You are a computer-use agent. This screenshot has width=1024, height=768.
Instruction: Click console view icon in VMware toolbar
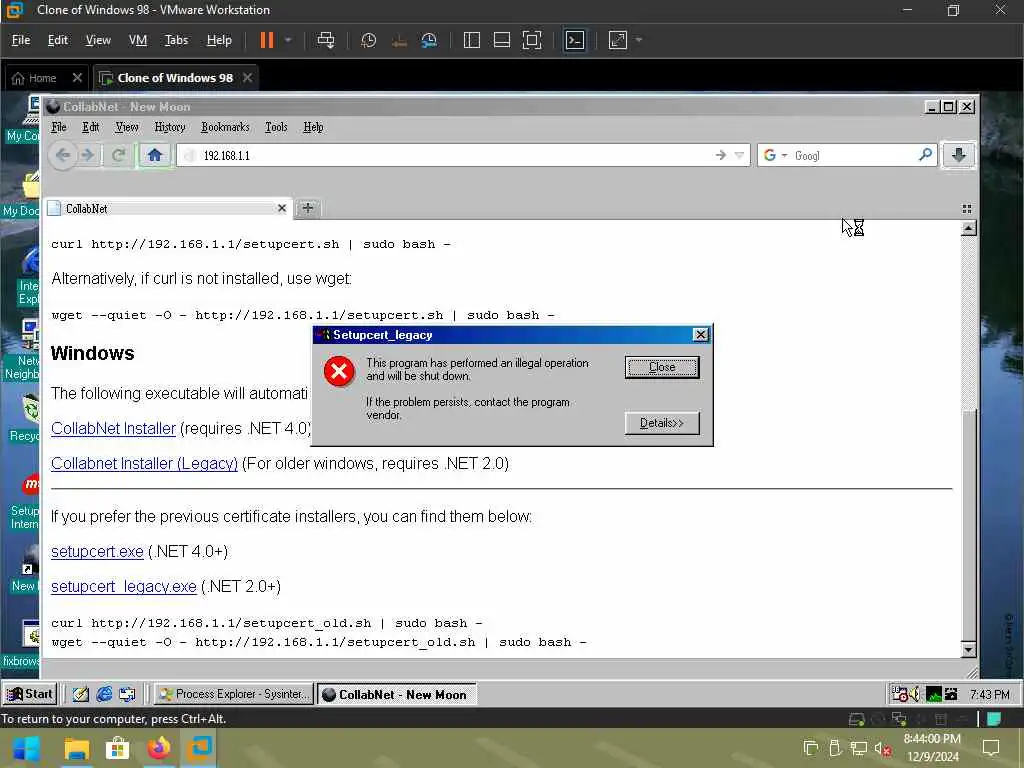(575, 40)
